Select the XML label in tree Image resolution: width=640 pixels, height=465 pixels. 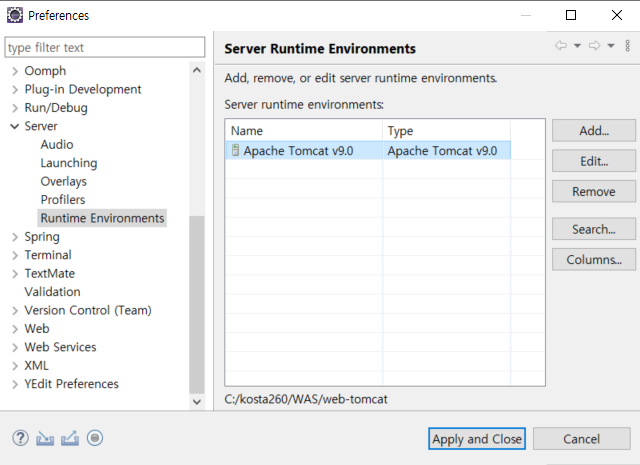[36, 365]
